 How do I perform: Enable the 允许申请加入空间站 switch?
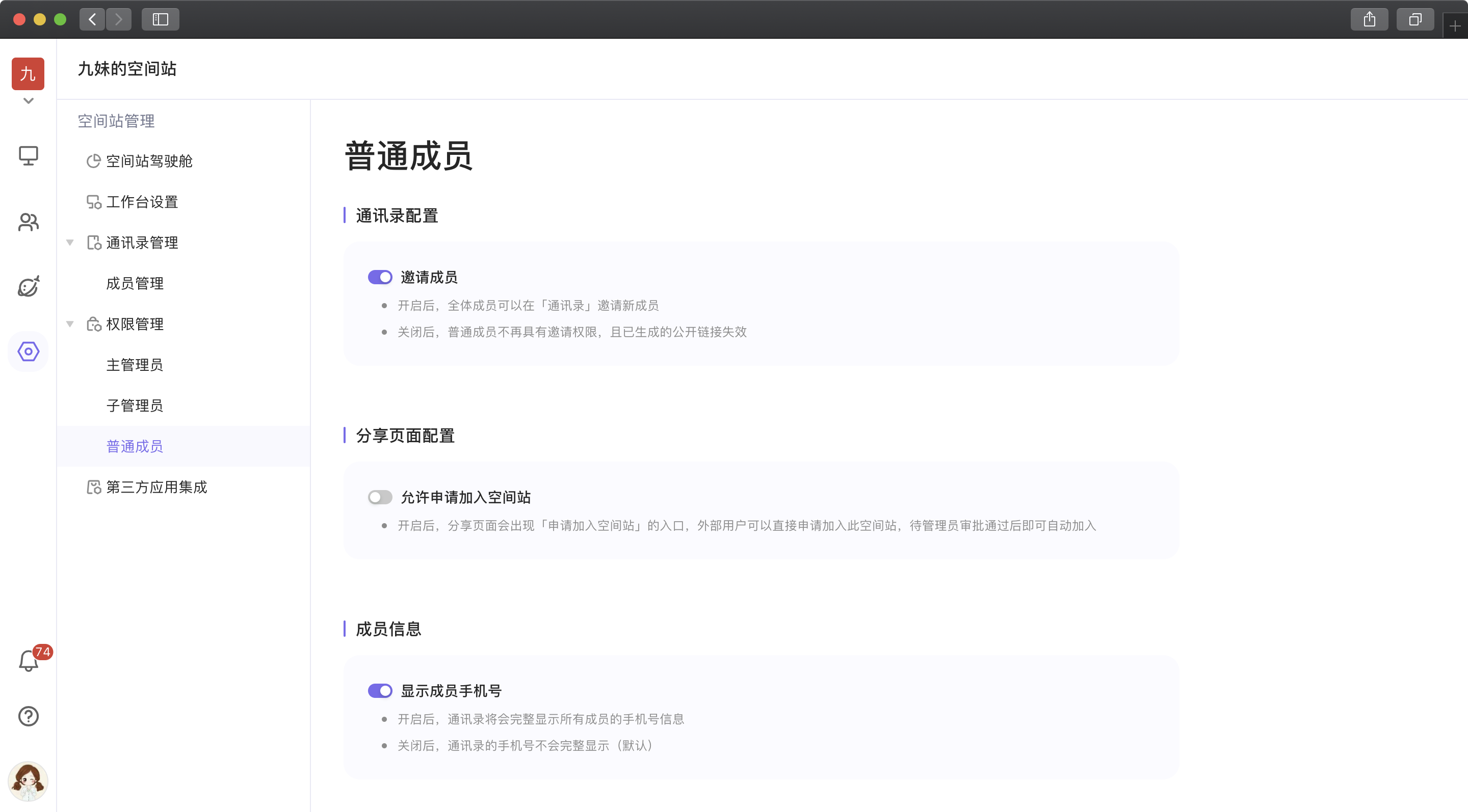click(380, 497)
